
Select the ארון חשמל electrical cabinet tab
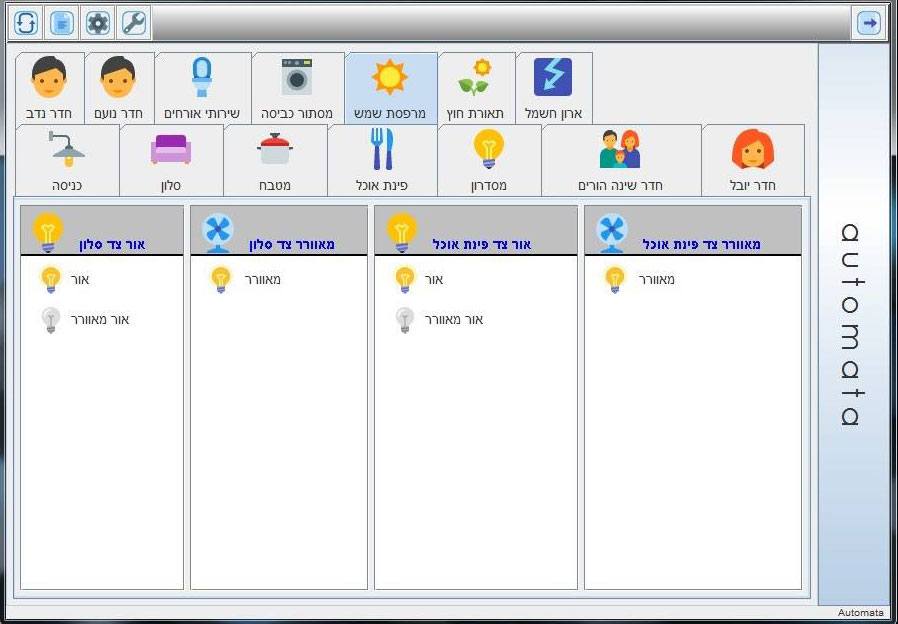[x=553, y=88]
